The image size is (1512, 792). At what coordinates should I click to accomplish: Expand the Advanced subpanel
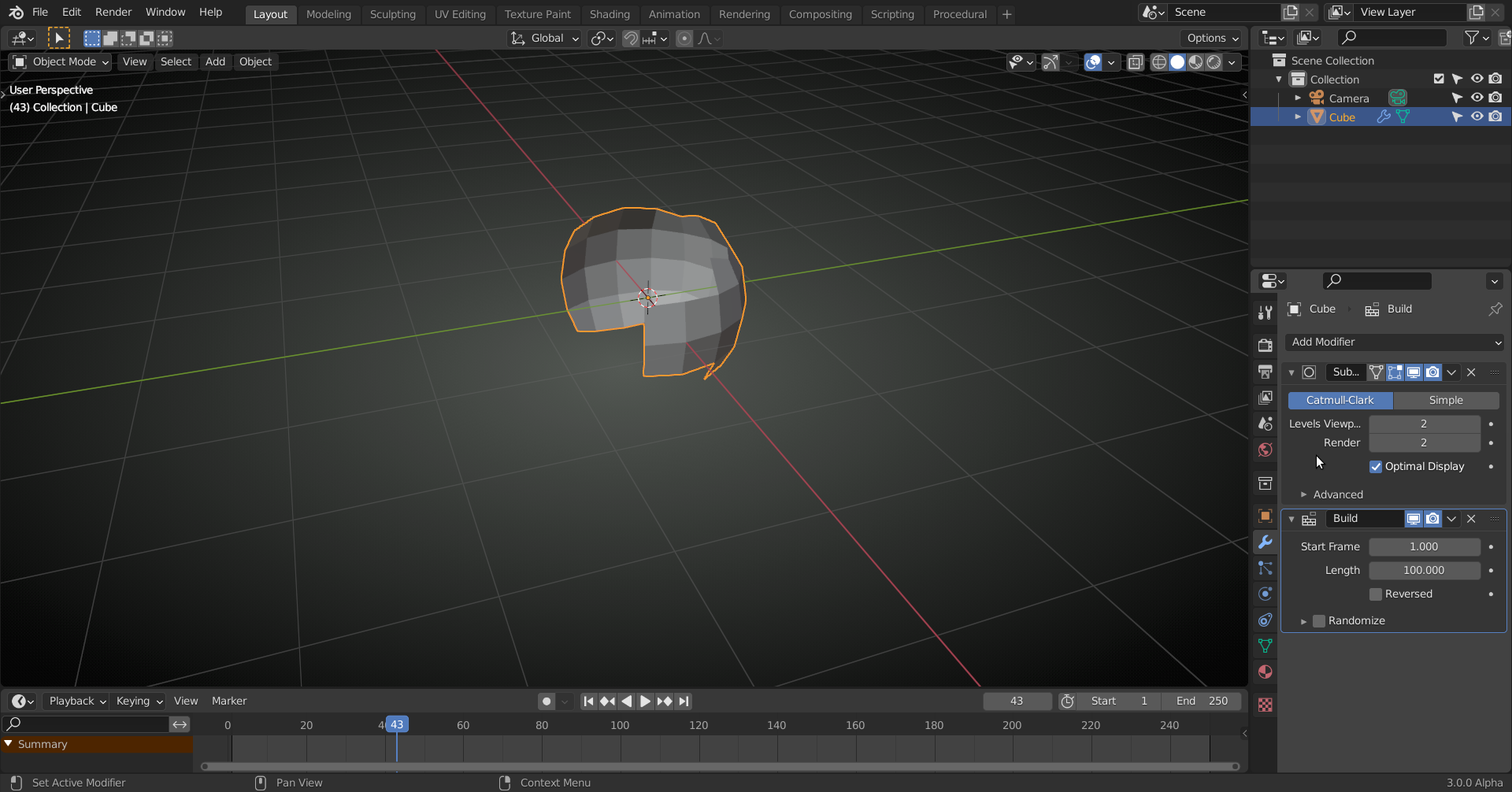pos(1304,494)
